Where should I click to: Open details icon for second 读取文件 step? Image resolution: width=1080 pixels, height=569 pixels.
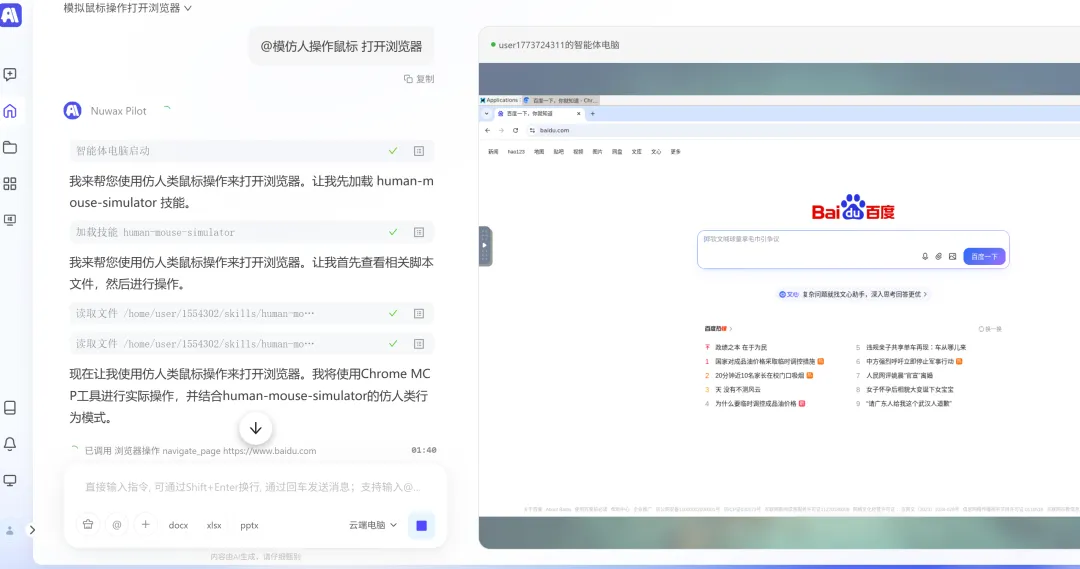419,344
